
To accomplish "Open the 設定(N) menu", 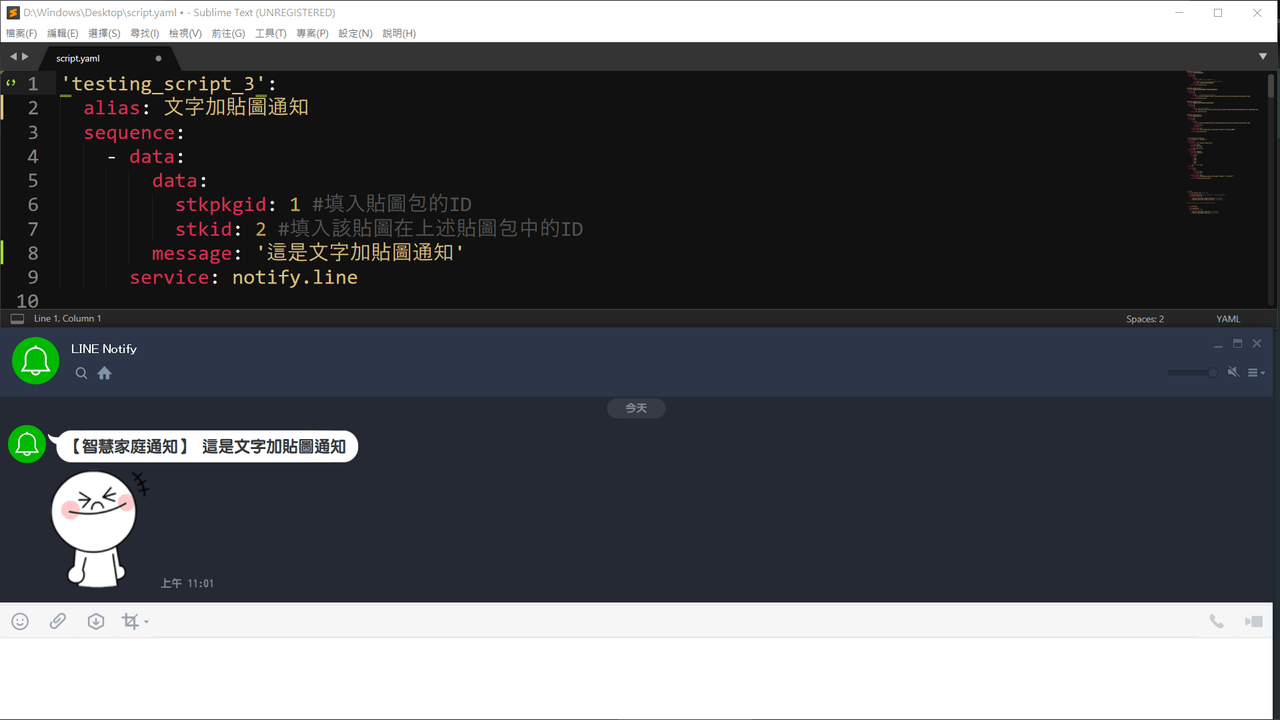I will point(355,33).
